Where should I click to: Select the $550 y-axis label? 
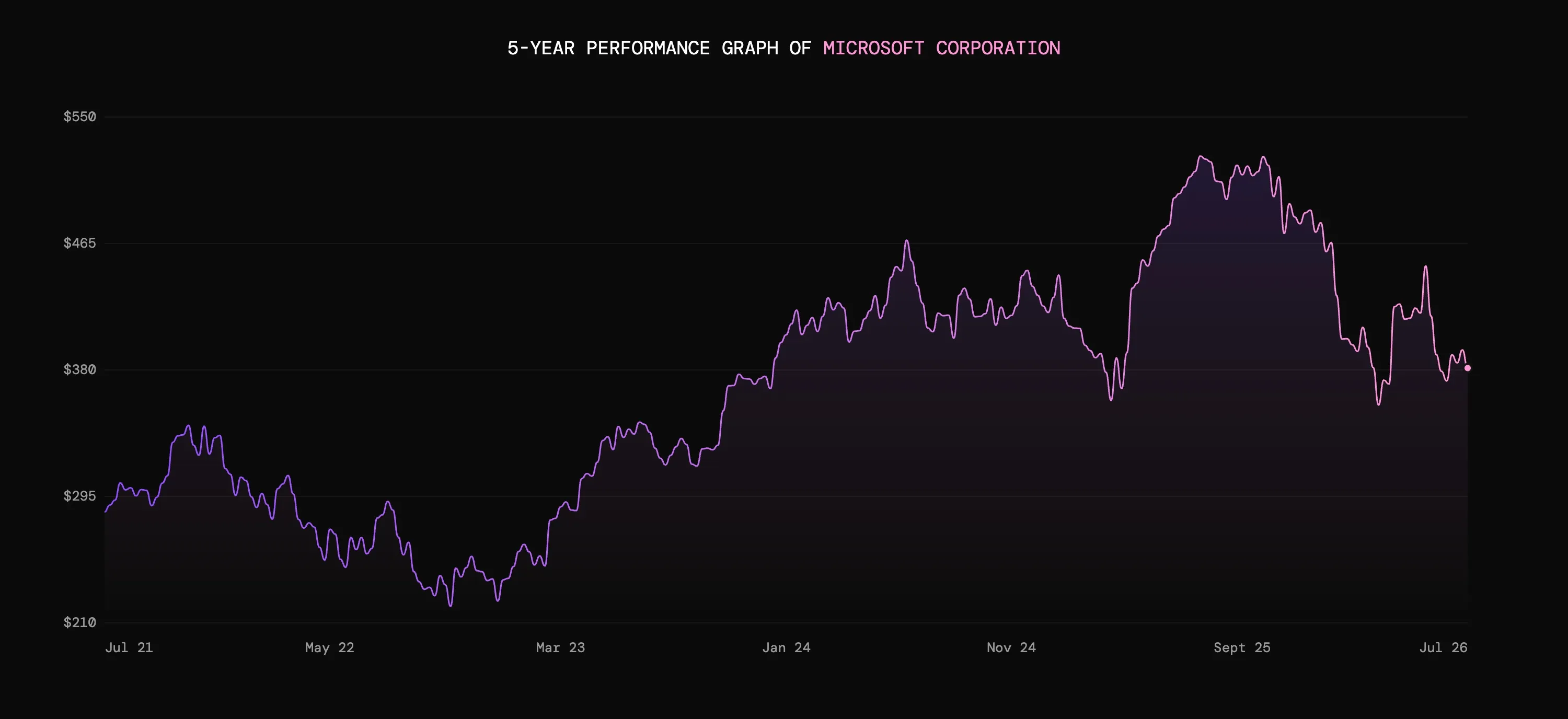pyautogui.click(x=80, y=116)
